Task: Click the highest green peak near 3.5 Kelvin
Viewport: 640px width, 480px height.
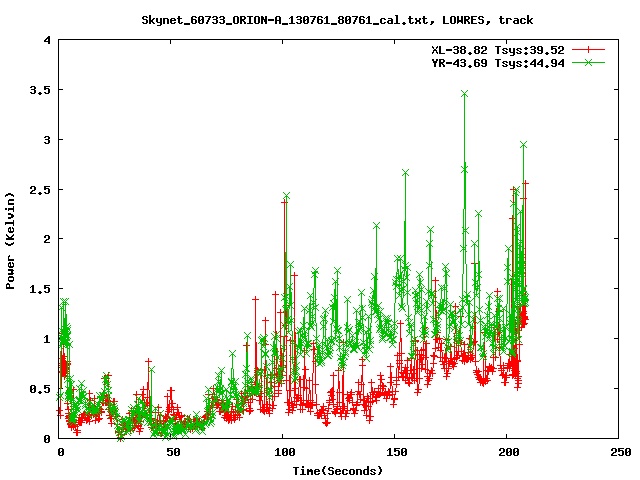Action: tap(464, 94)
